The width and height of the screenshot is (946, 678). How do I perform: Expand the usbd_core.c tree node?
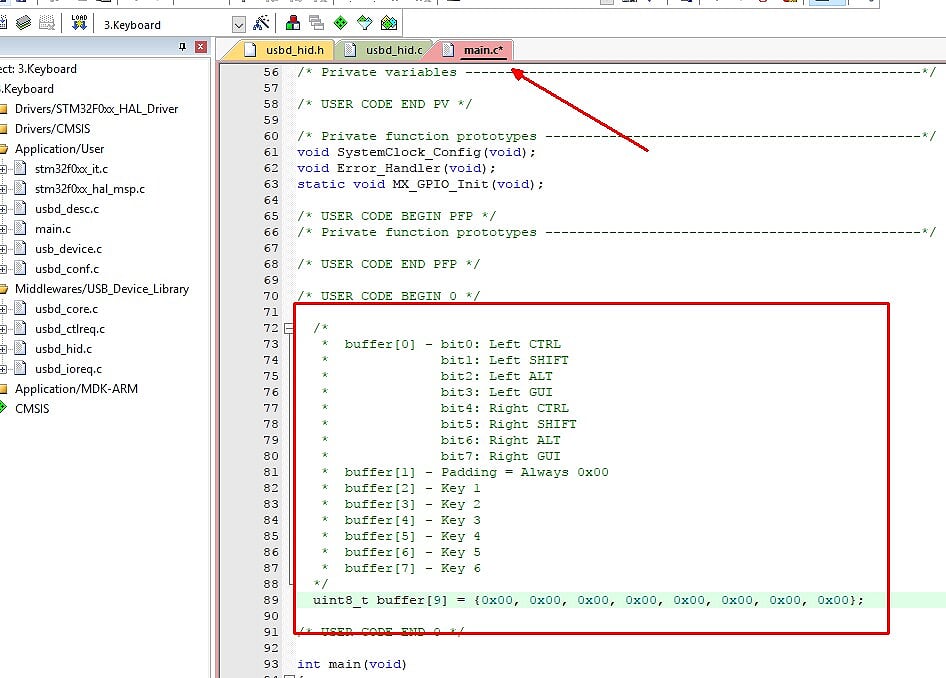4,309
